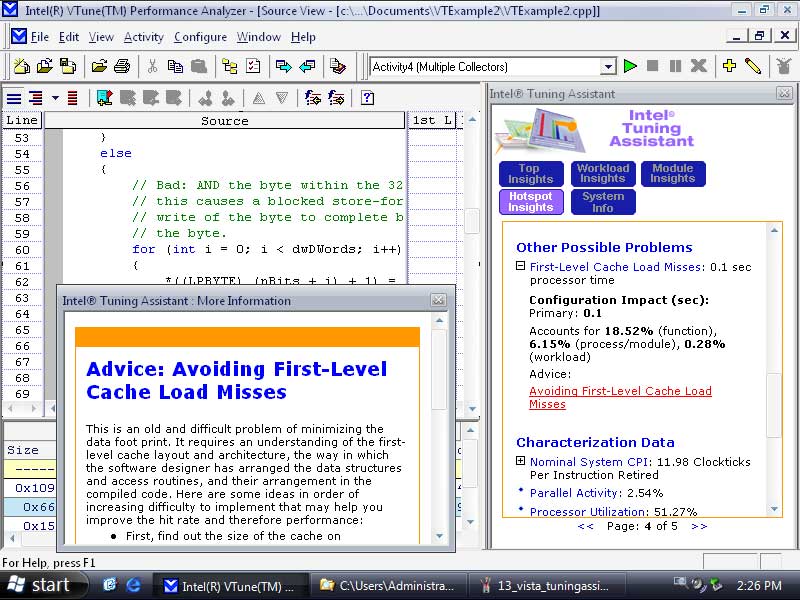Switch to Top Insights
This screenshot has width=800, height=600.
531,174
